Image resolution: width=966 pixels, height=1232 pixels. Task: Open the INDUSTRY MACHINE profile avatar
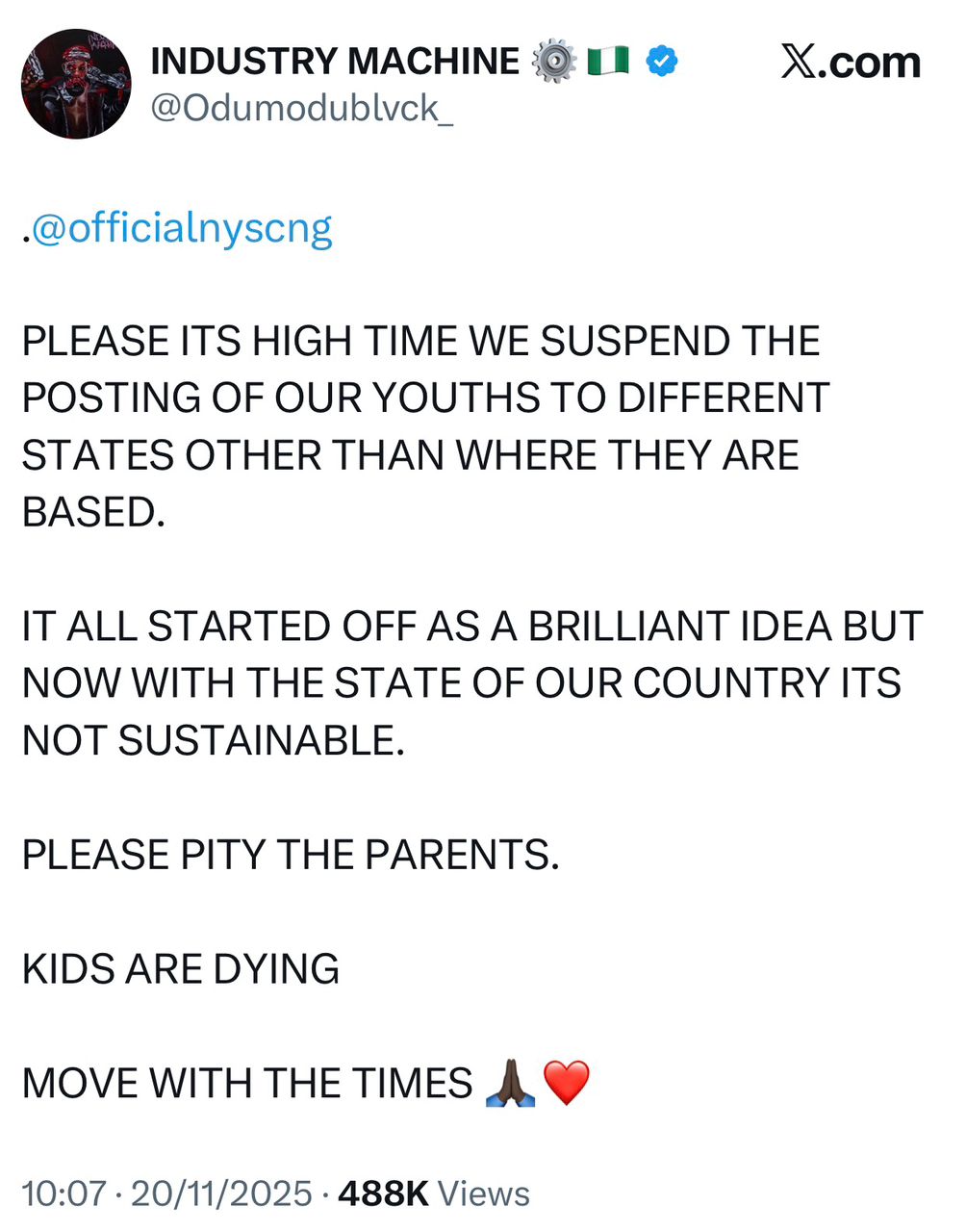click(77, 84)
